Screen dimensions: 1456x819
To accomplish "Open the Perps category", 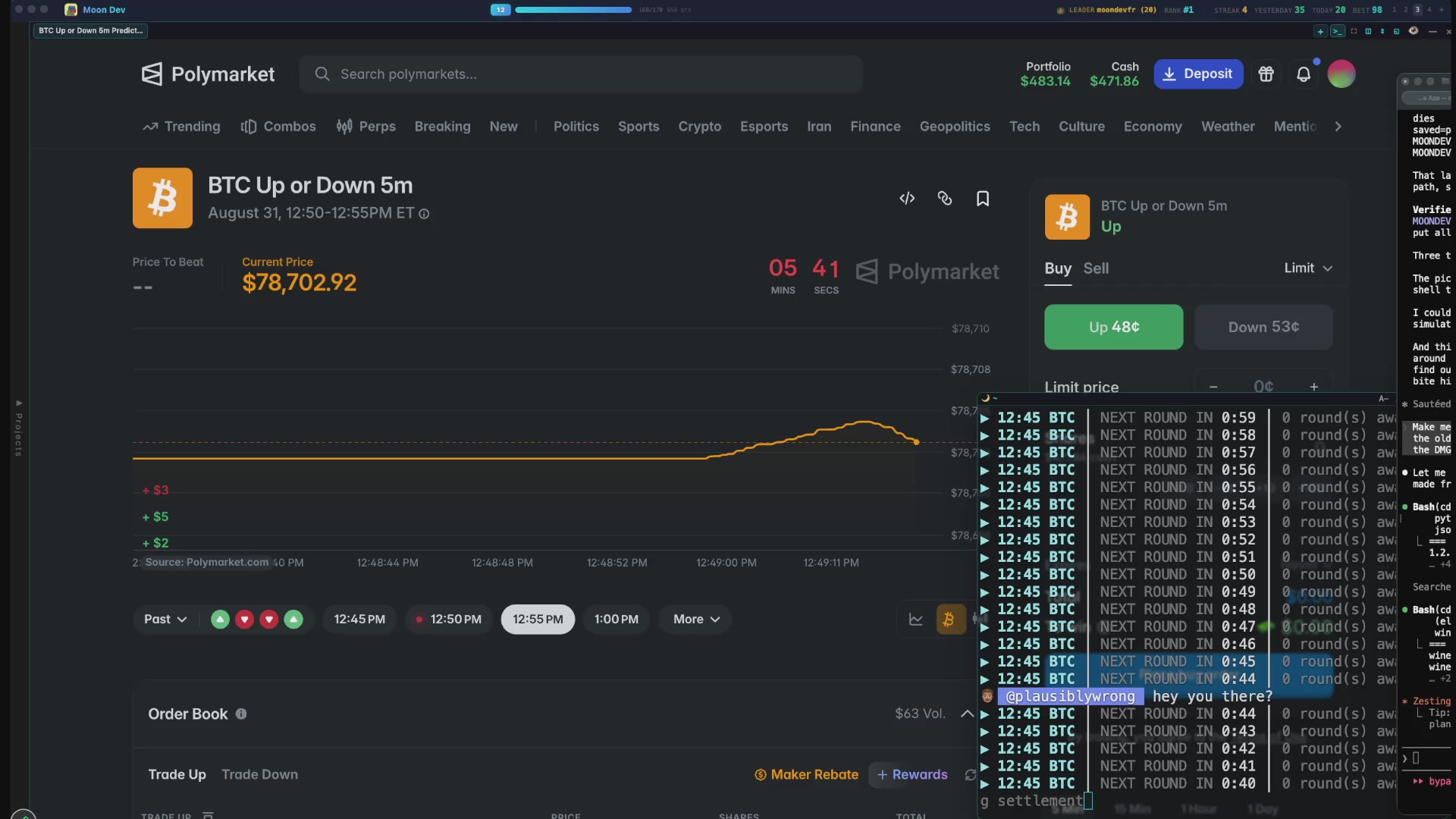I will (x=366, y=127).
